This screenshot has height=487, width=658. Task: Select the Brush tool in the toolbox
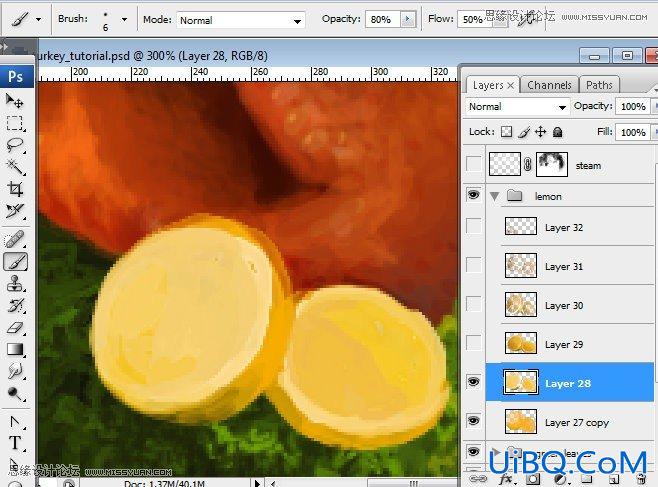pos(16,262)
